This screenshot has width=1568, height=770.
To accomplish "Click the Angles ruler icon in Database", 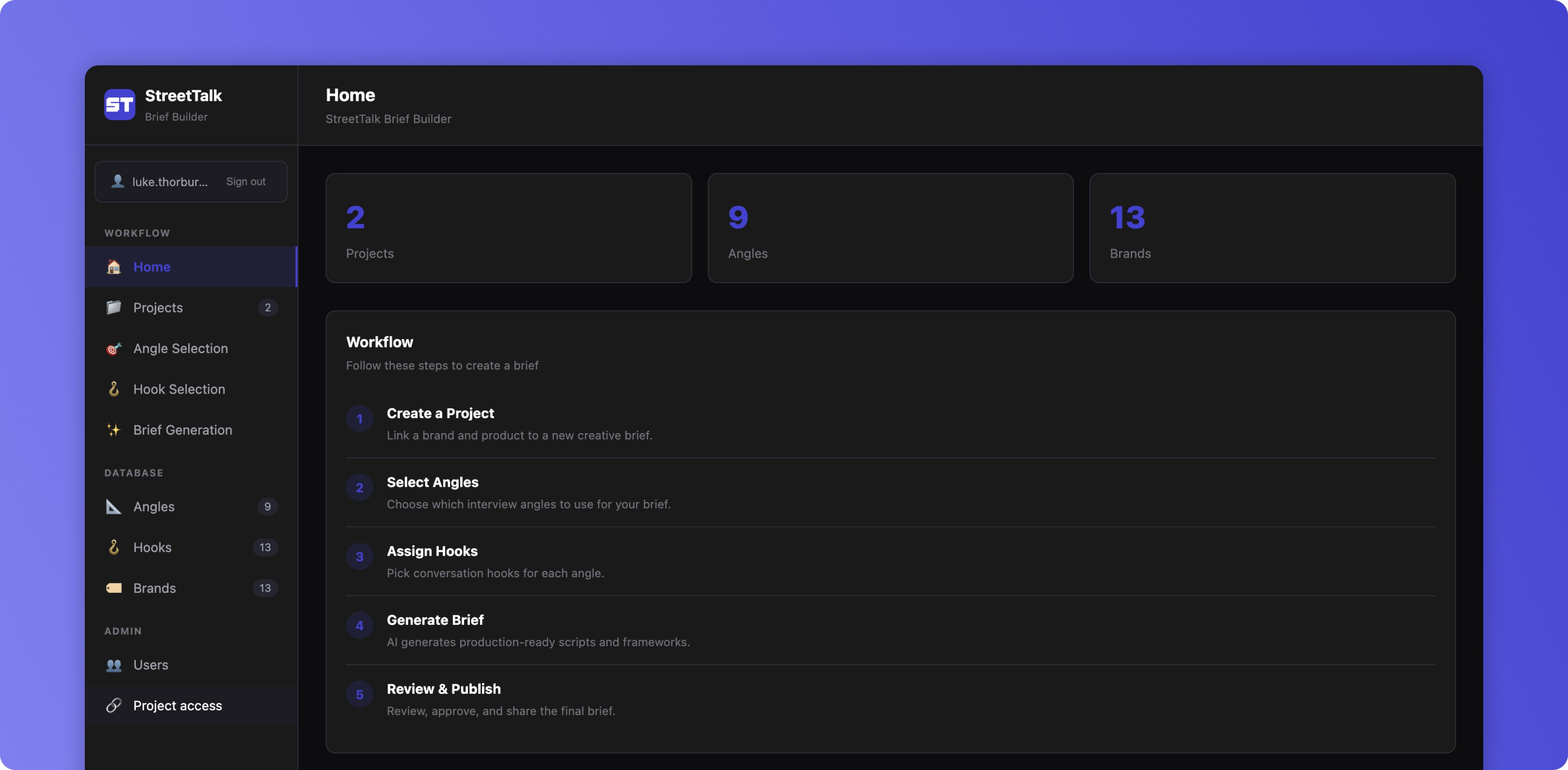I will point(114,507).
